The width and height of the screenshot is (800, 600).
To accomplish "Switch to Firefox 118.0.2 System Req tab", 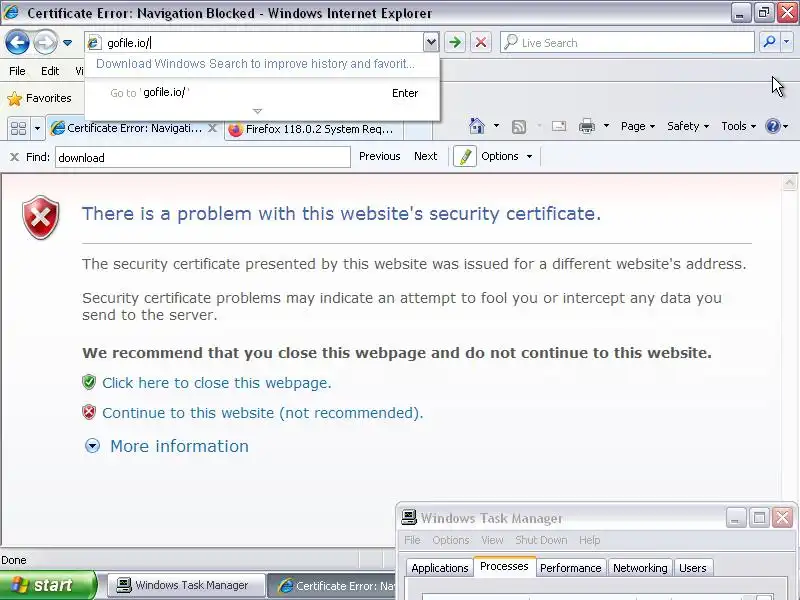I will tap(313, 129).
